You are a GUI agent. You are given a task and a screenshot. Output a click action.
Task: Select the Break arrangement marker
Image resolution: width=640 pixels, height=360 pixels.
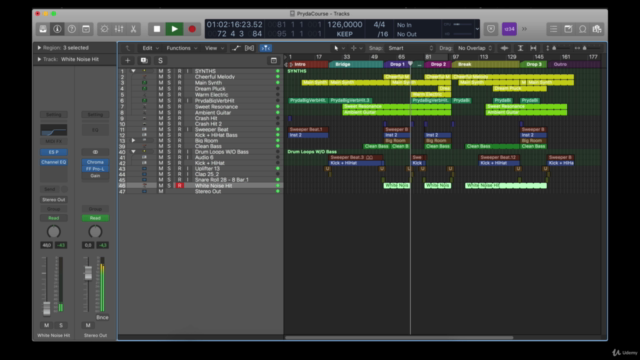[486, 64]
